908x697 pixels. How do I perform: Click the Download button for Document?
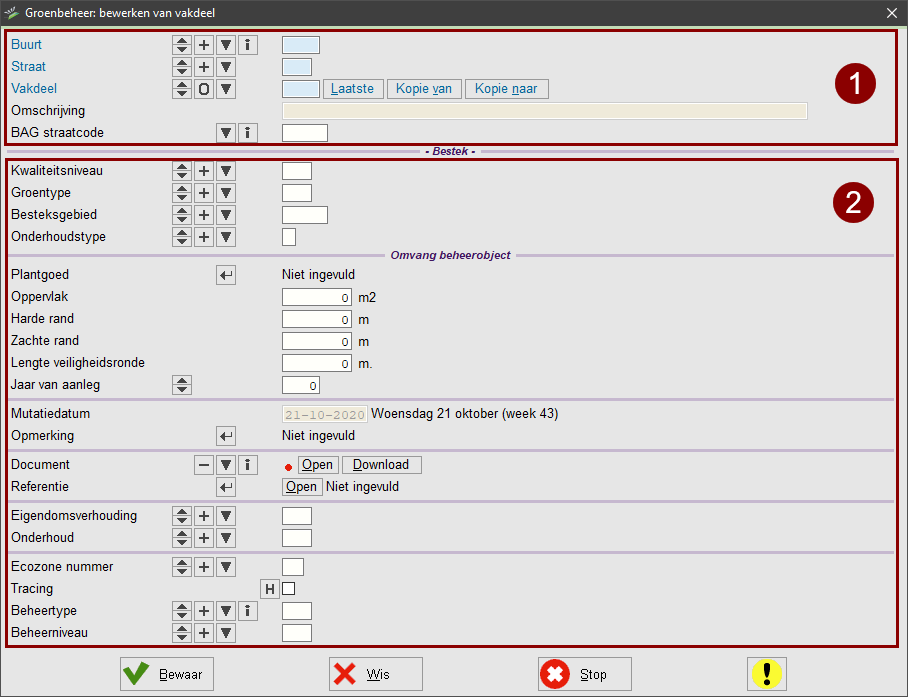click(x=381, y=465)
